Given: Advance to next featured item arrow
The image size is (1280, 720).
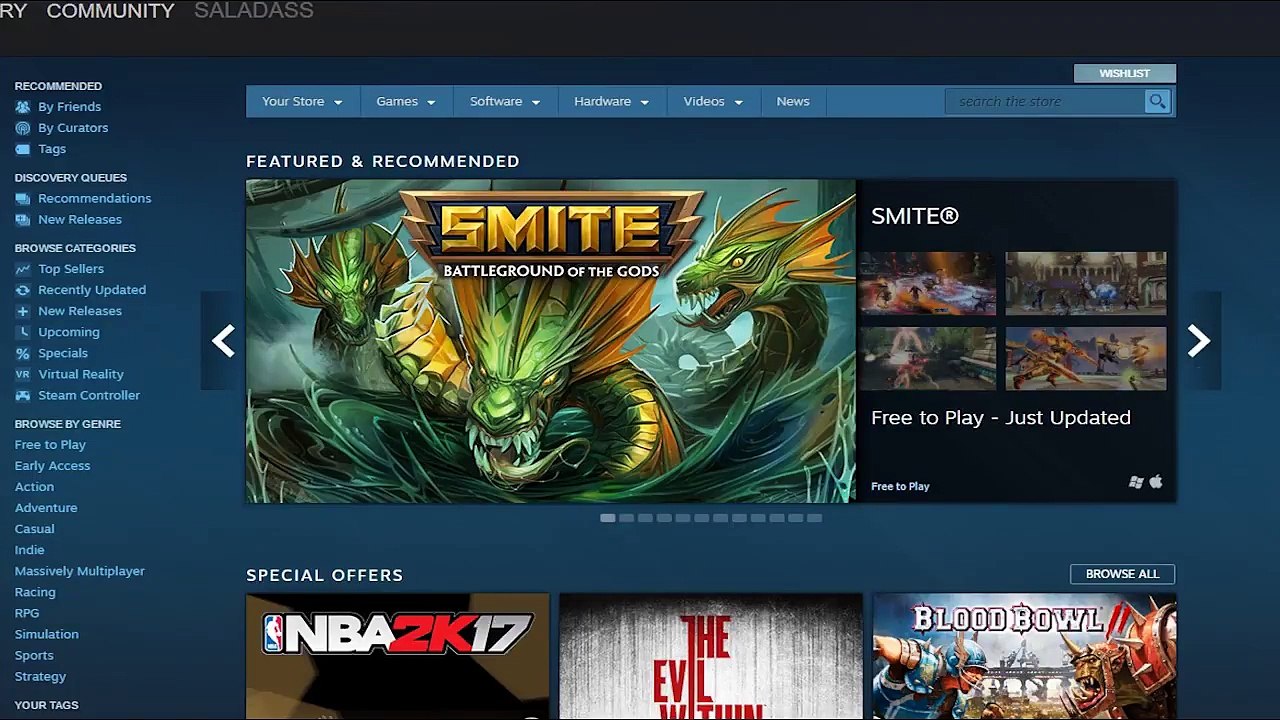Looking at the screenshot, I should click(1199, 341).
